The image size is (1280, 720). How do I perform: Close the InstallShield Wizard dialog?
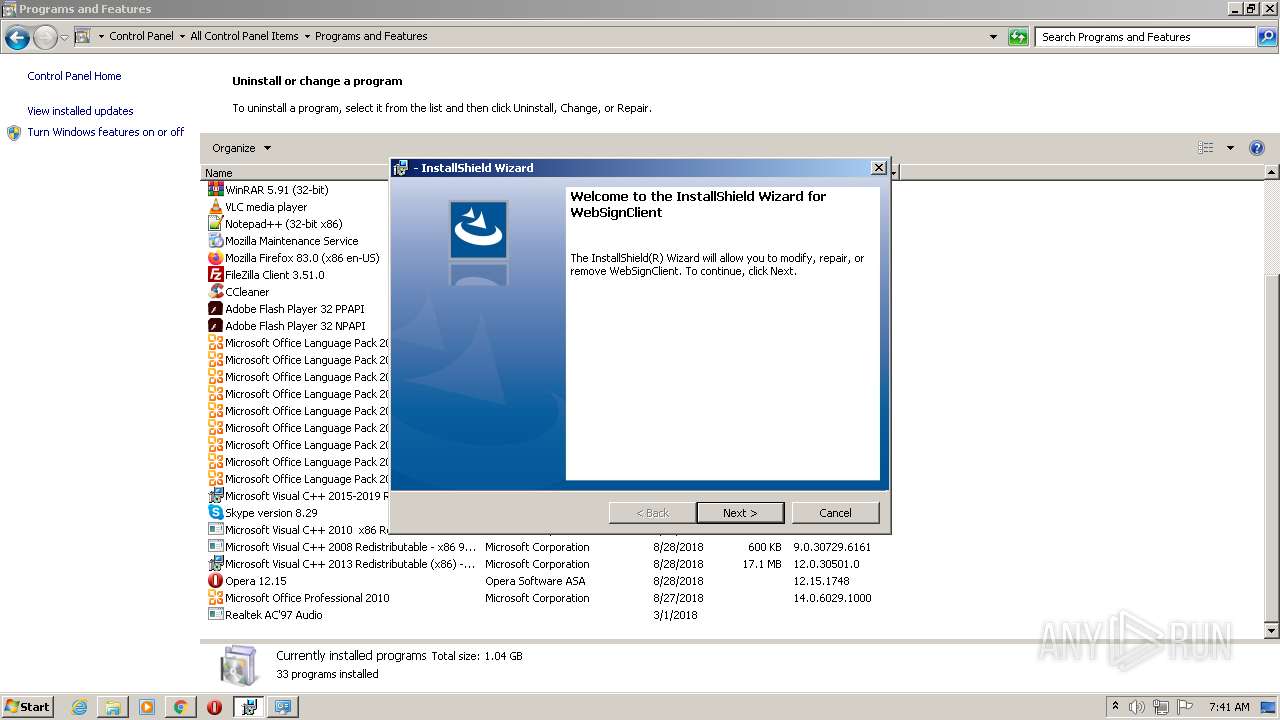(878, 167)
